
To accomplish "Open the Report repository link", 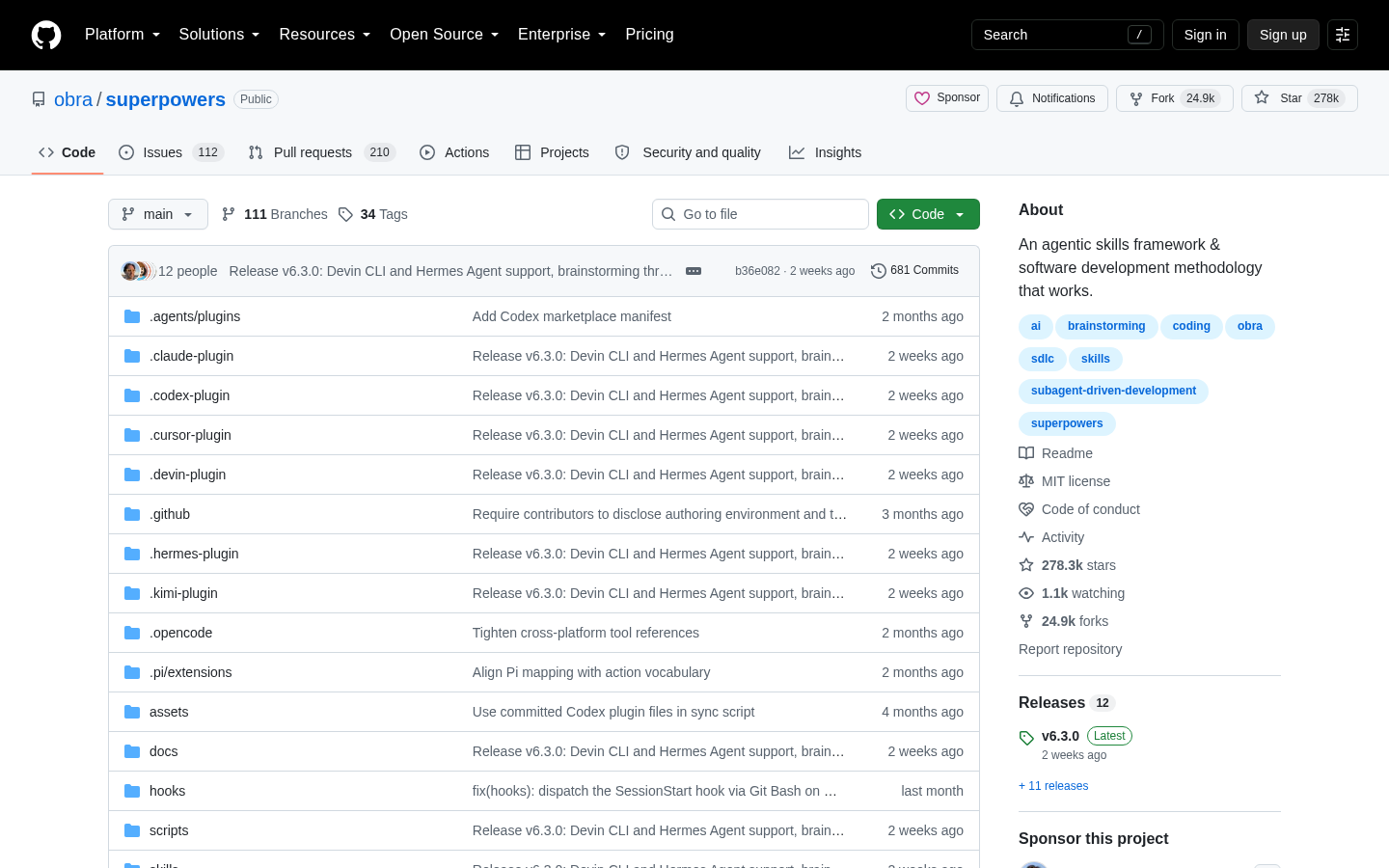I will pos(1071,649).
